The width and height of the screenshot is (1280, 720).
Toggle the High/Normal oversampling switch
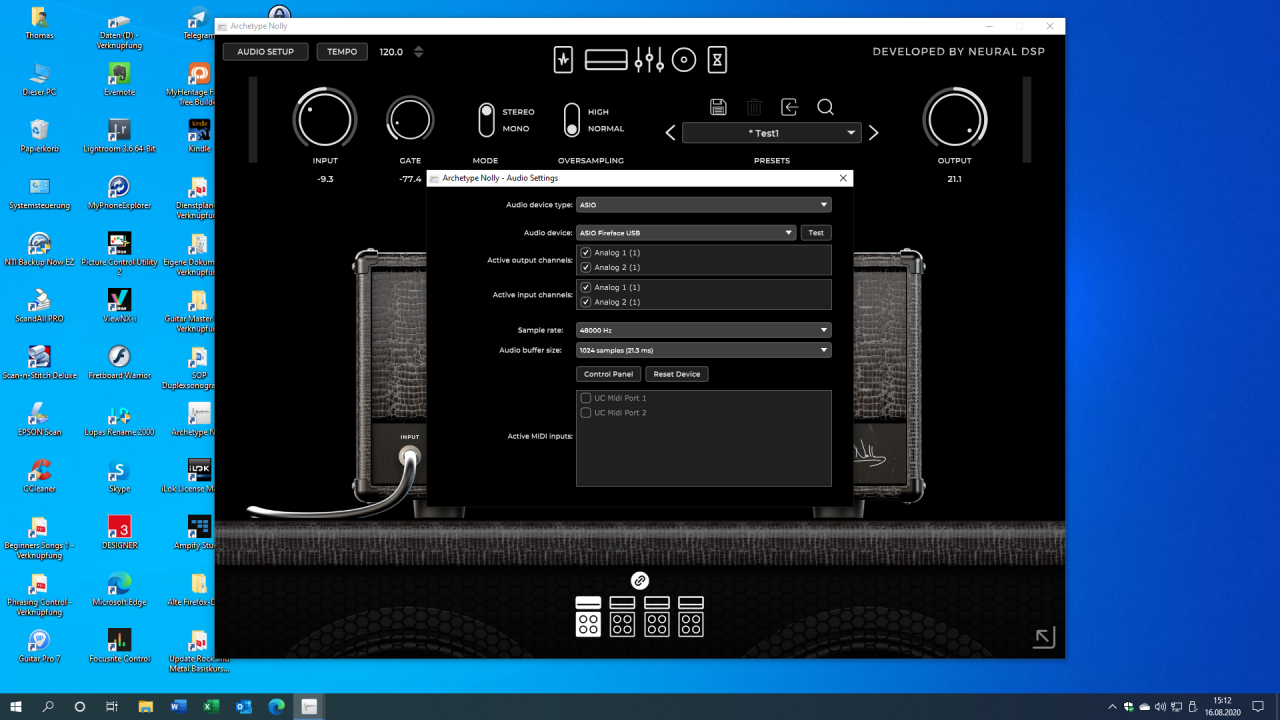click(x=571, y=120)
